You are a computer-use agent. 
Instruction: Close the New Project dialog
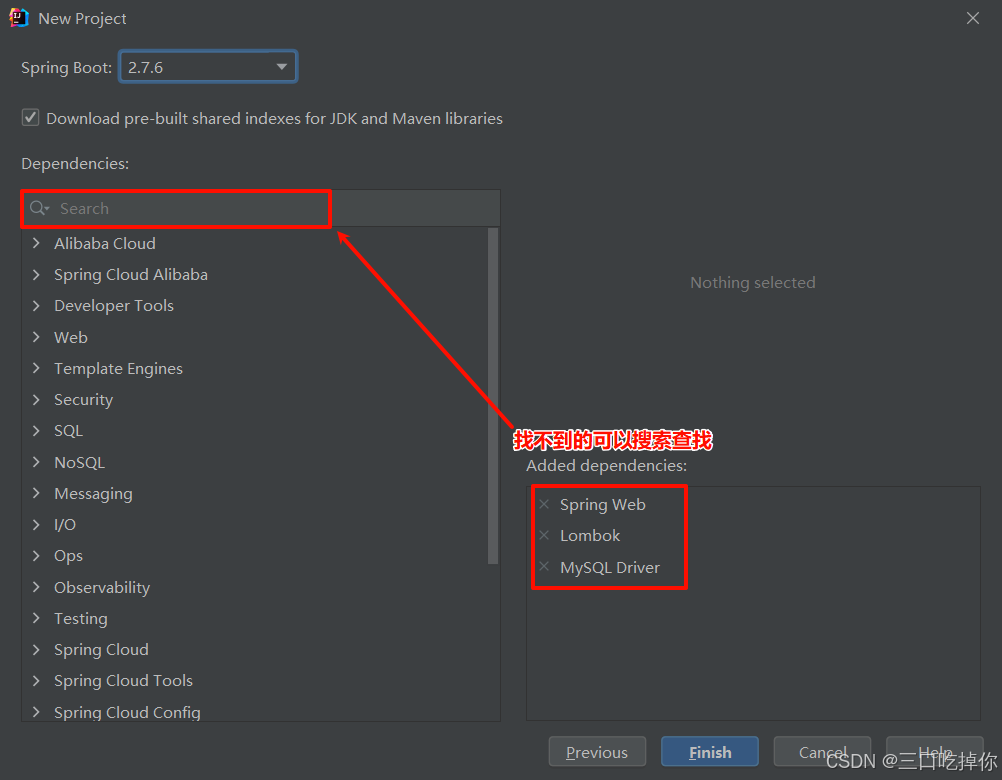(x=973, y=19)
